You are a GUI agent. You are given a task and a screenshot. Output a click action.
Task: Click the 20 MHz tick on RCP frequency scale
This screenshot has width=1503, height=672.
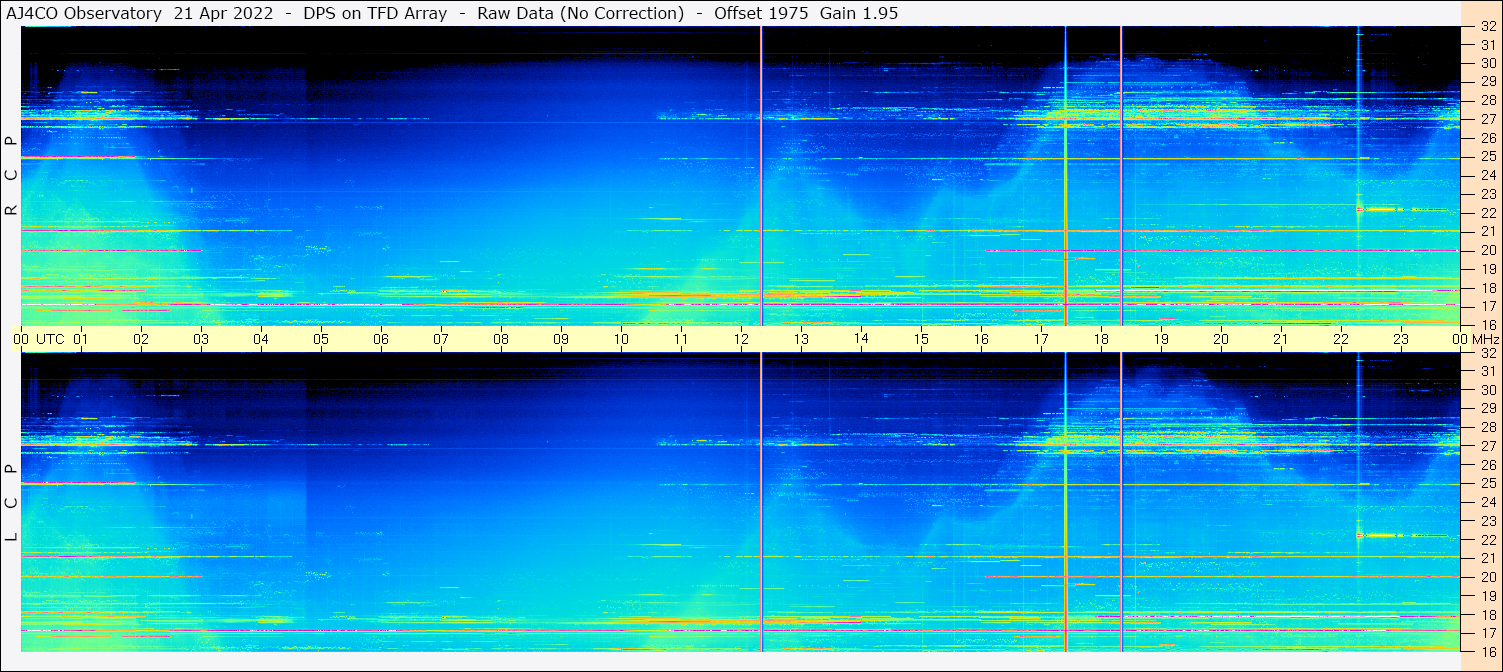pyautogui.click(x=1488, y=250)
